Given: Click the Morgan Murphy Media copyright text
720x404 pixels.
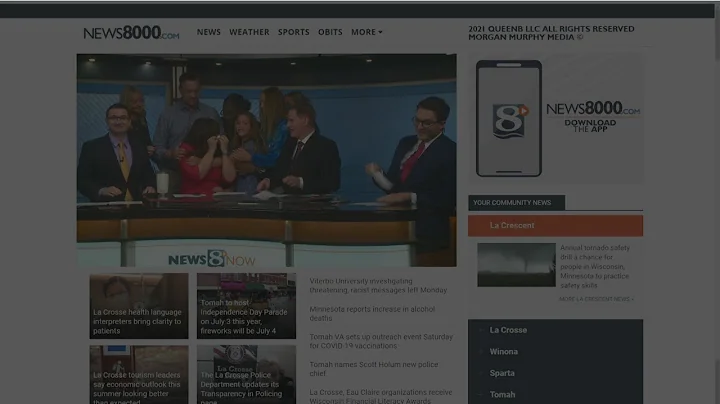Looking at the screenshot, I should tap(551, 33).
